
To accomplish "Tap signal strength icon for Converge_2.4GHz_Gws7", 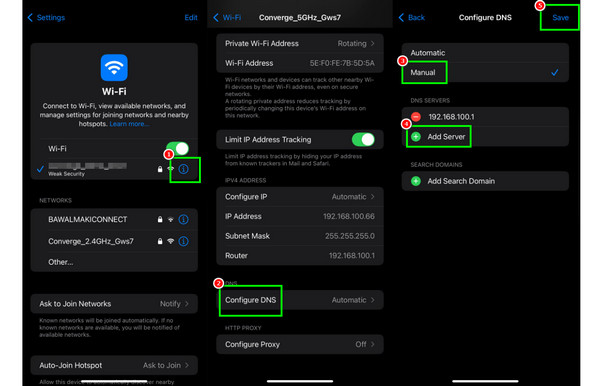I will coord(171,241).
